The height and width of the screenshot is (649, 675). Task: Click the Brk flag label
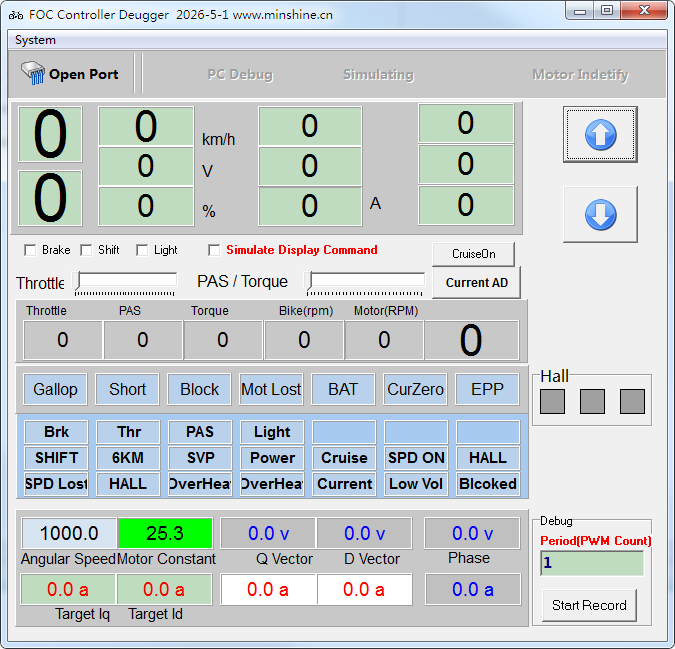[56, 432]
